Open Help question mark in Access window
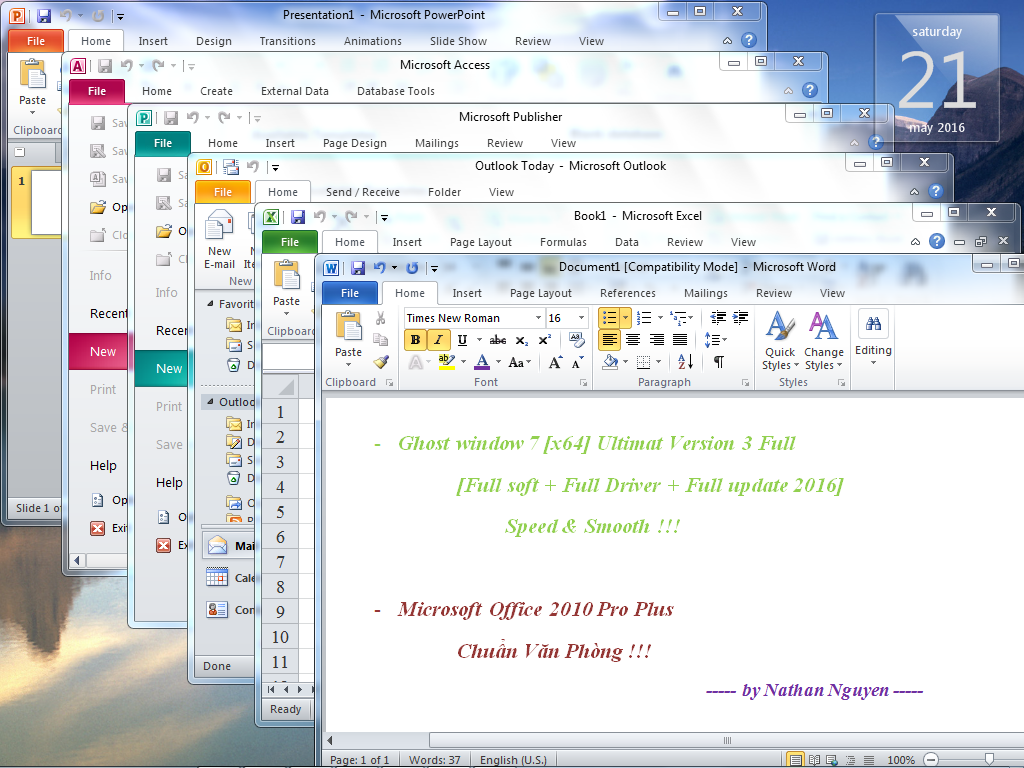1024x768 pixels. (810, 90)
